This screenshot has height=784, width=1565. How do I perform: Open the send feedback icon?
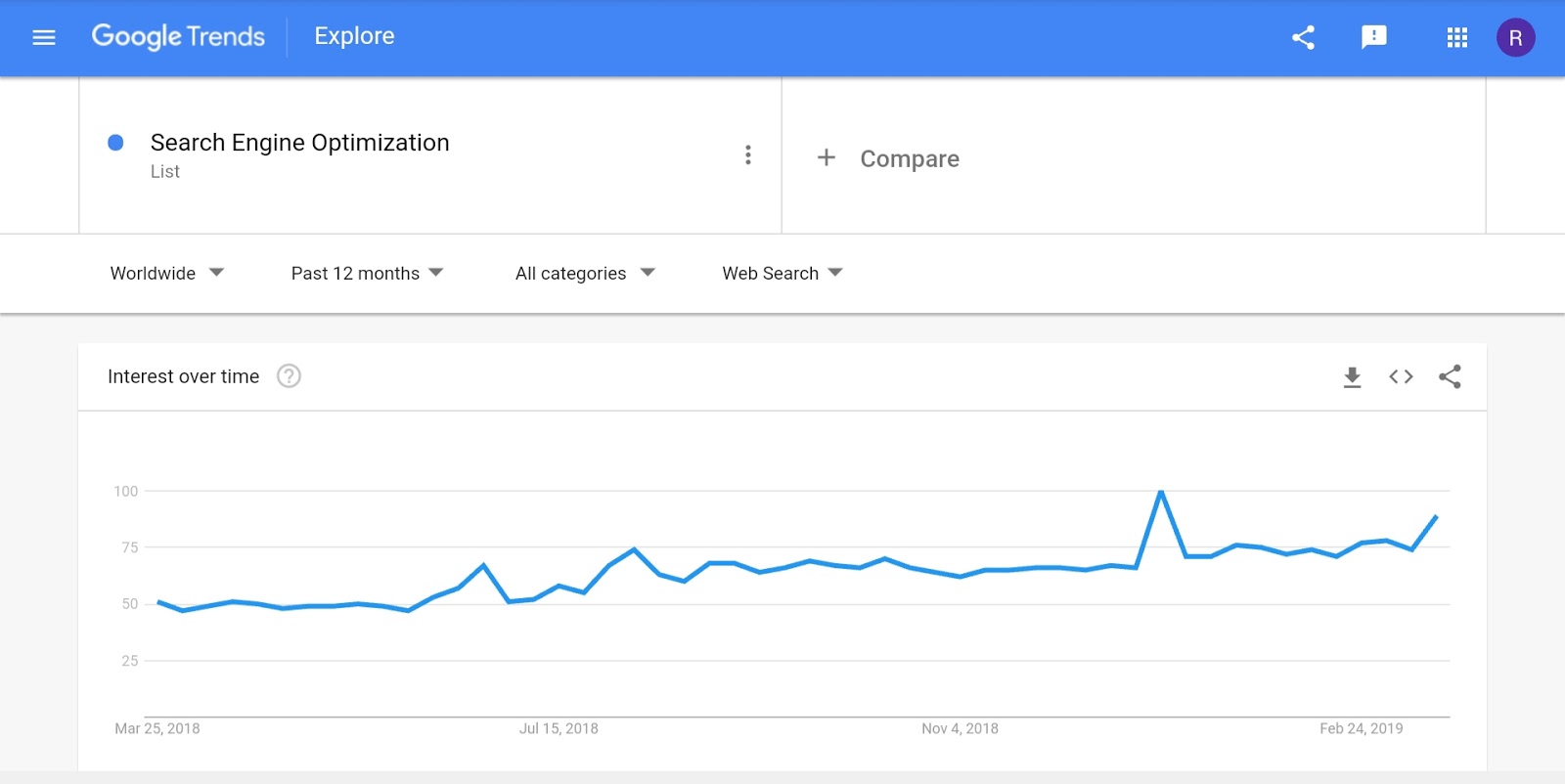point(1374,37)
